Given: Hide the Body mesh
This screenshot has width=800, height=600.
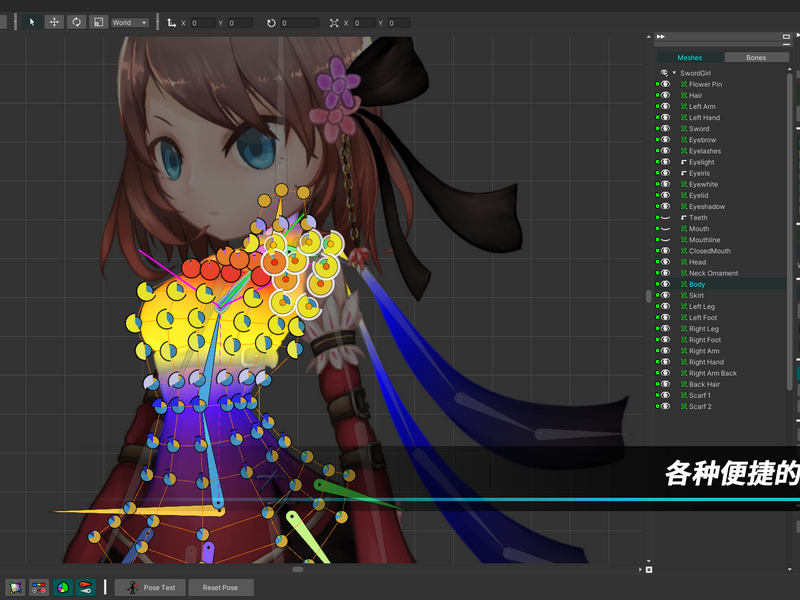Looking at the screenshot, I should 665,284.
